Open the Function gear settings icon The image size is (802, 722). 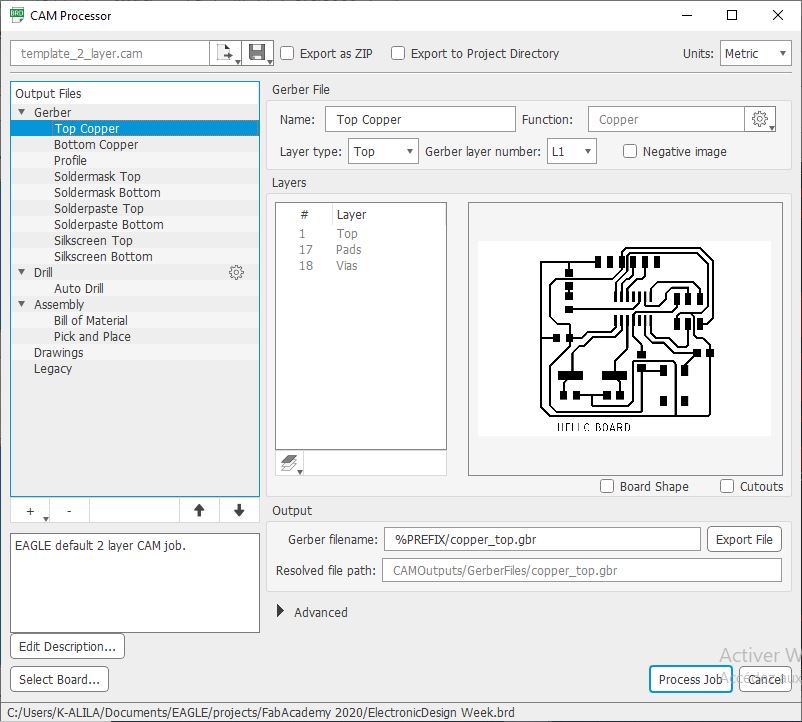pyautogui.click(x=760, y=119)
